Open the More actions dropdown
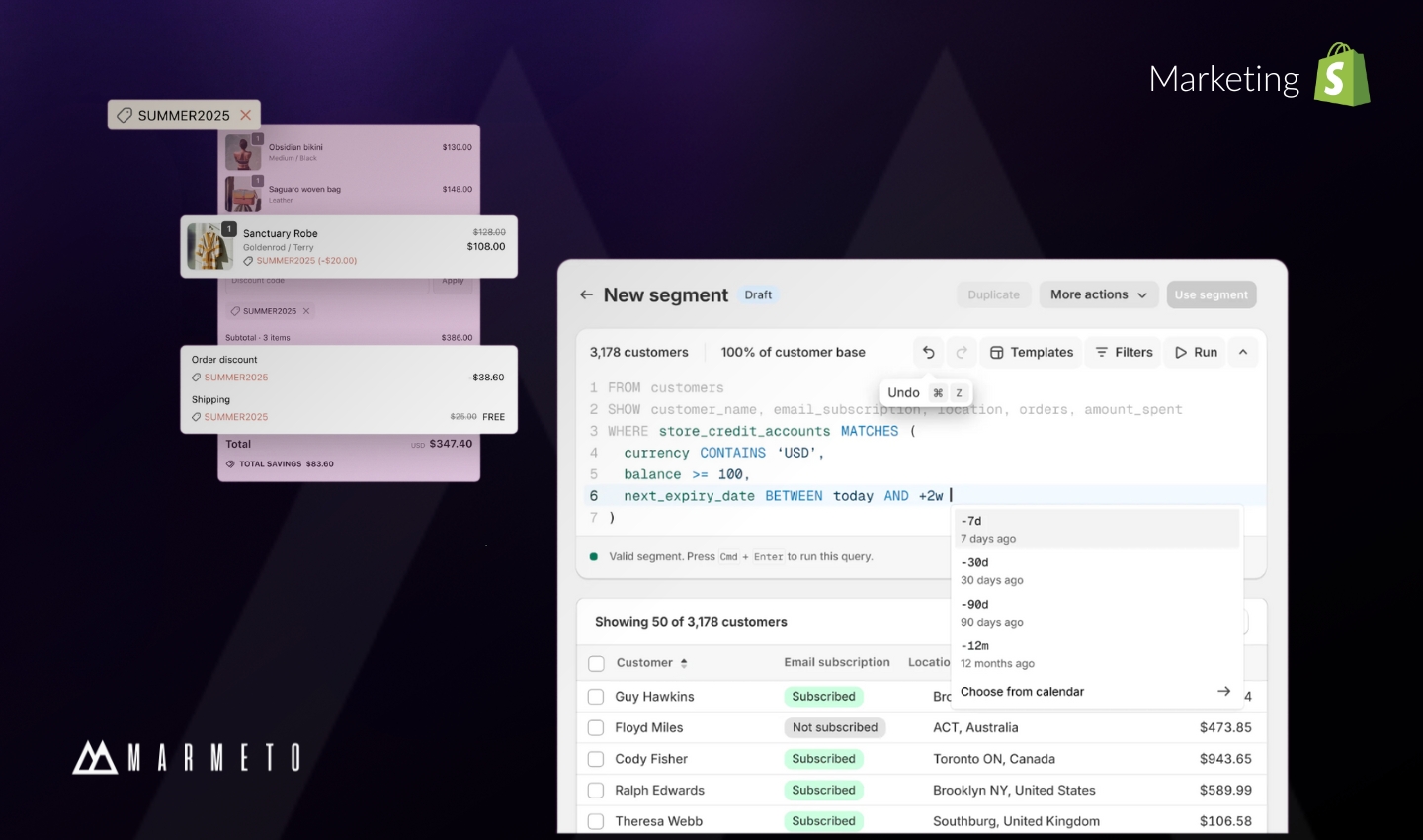Screen dimensions: 1423x840 click(x=1099, y=294)
